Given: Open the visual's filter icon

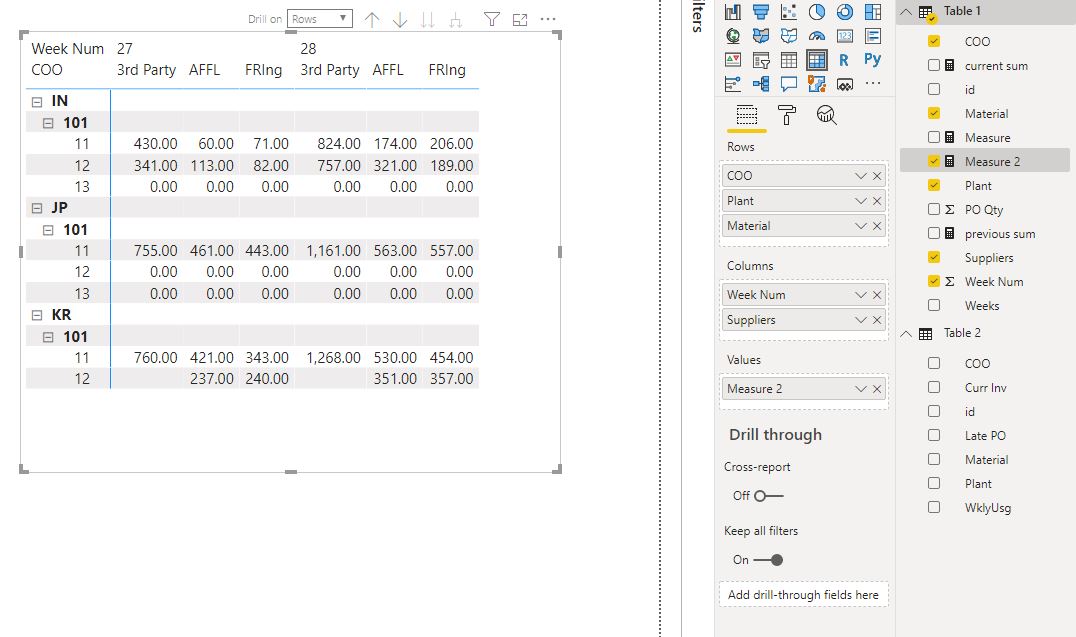Looking at the screenshot, I should pyautogui.click(x=491, y=19).
